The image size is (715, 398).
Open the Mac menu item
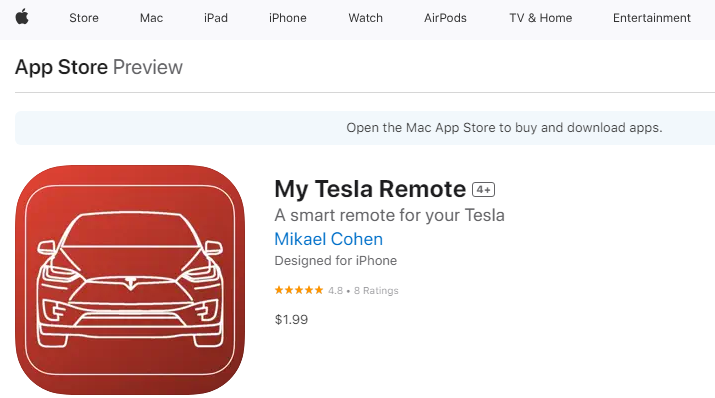(151, 18)
